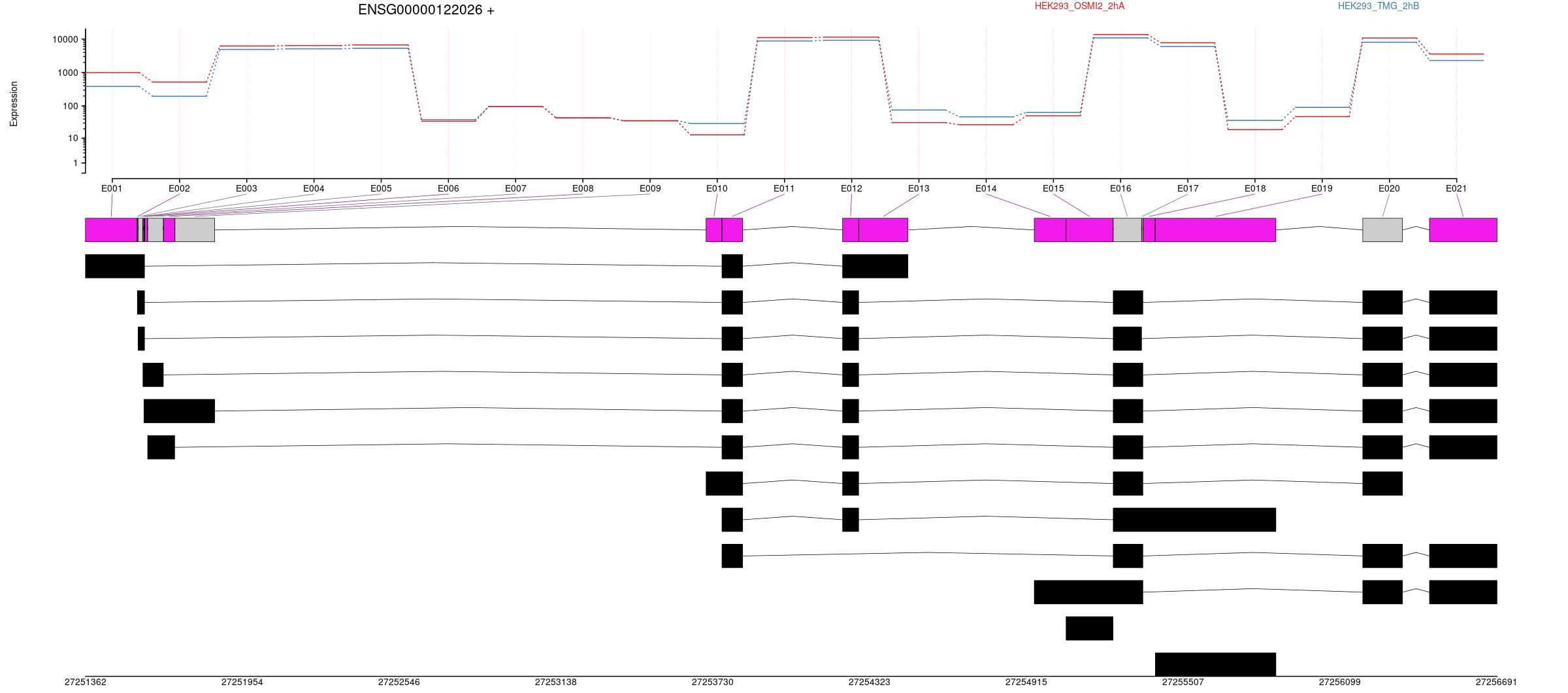
Task: Click genomic coordinate 27254915
Action: [1026, 682]
